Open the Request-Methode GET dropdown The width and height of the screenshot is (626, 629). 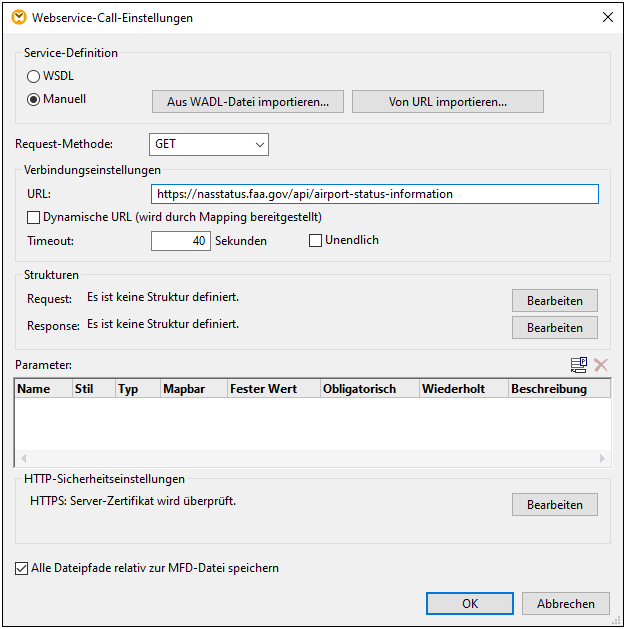click(209, 144)
